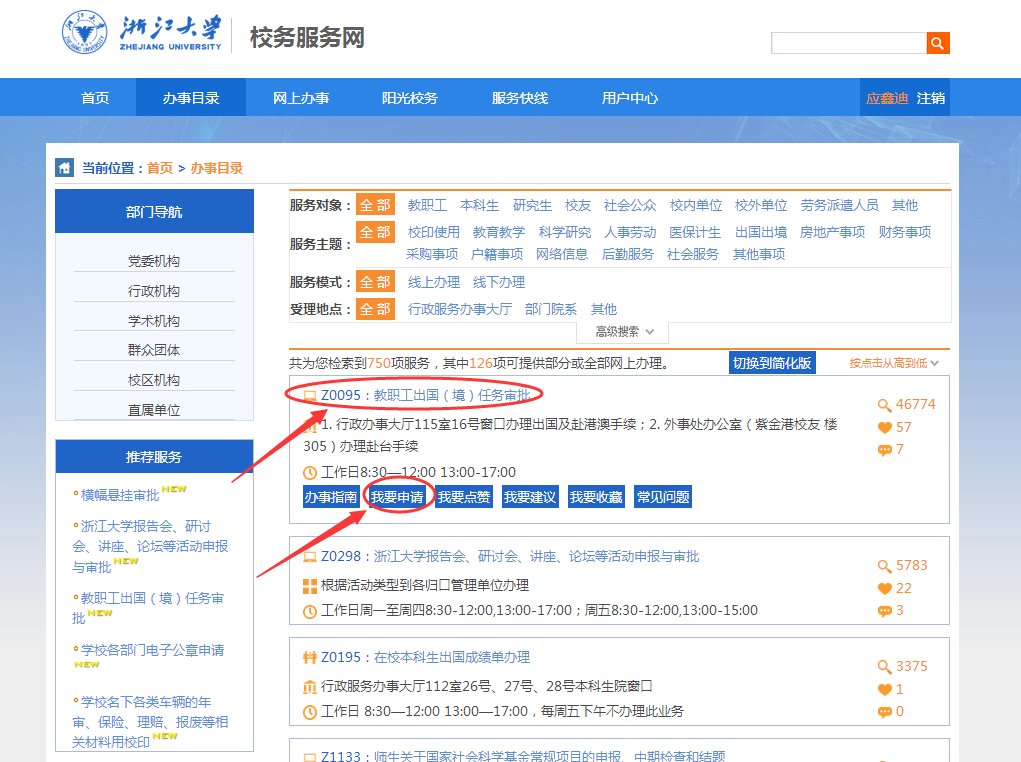
Task: Select 行政服务办事大厅 location filter
Action: [460, 309]
